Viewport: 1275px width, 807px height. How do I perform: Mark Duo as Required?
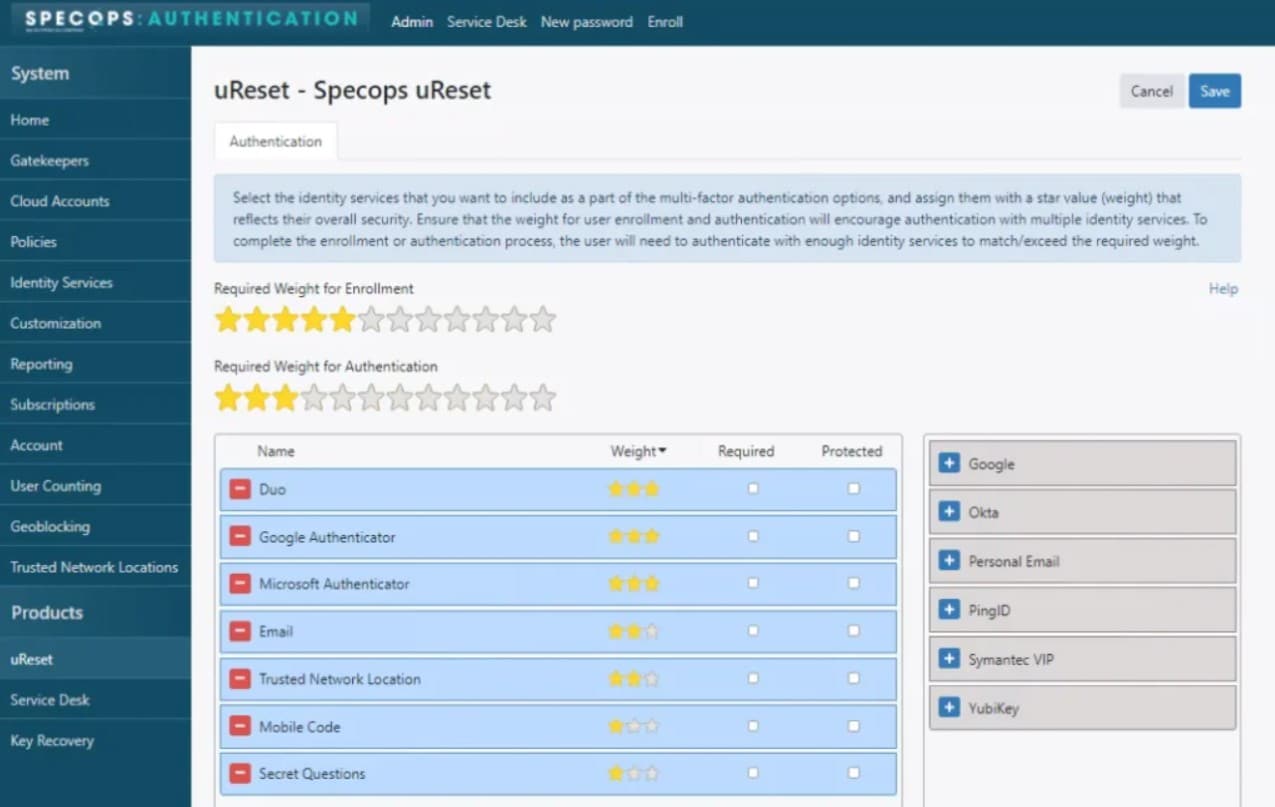pyautogui.click(x=753, y=489)
